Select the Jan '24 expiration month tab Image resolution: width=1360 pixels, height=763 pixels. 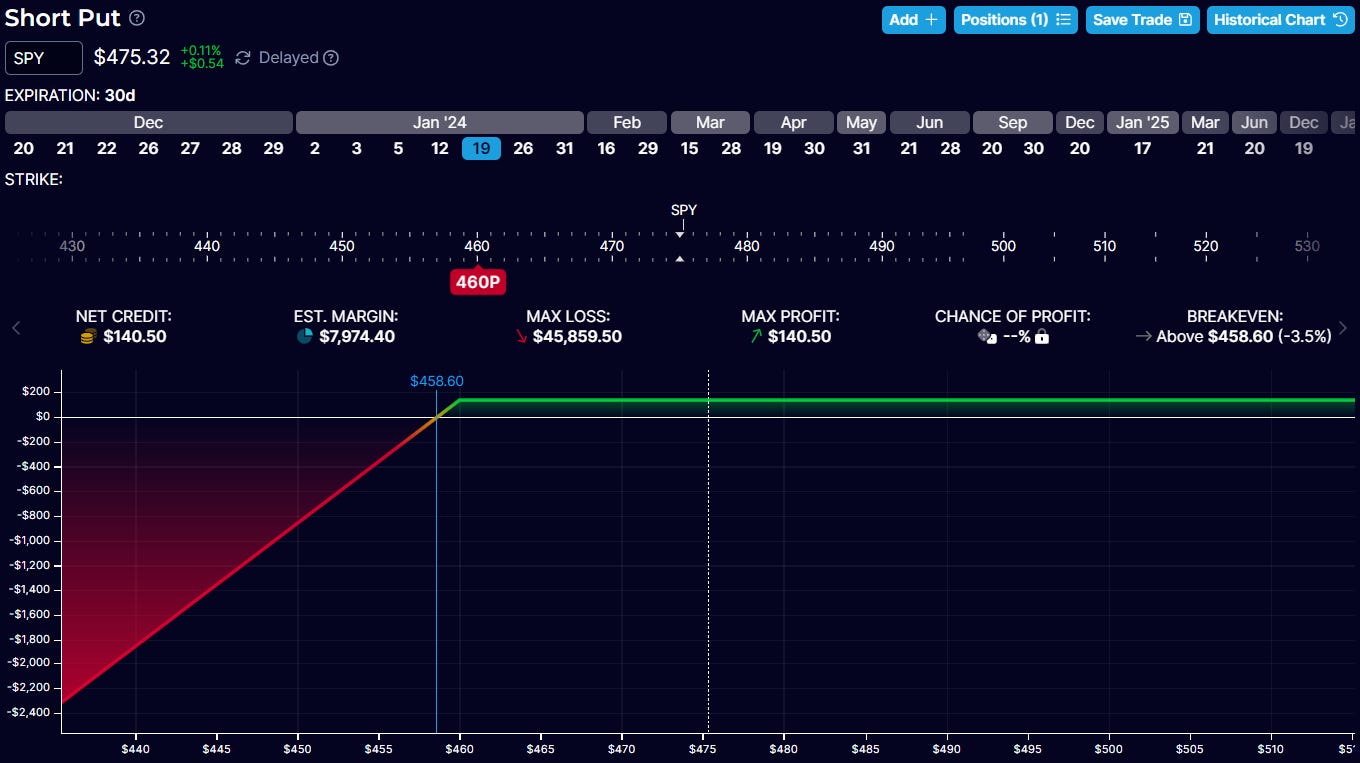click(x=440, y=122)
